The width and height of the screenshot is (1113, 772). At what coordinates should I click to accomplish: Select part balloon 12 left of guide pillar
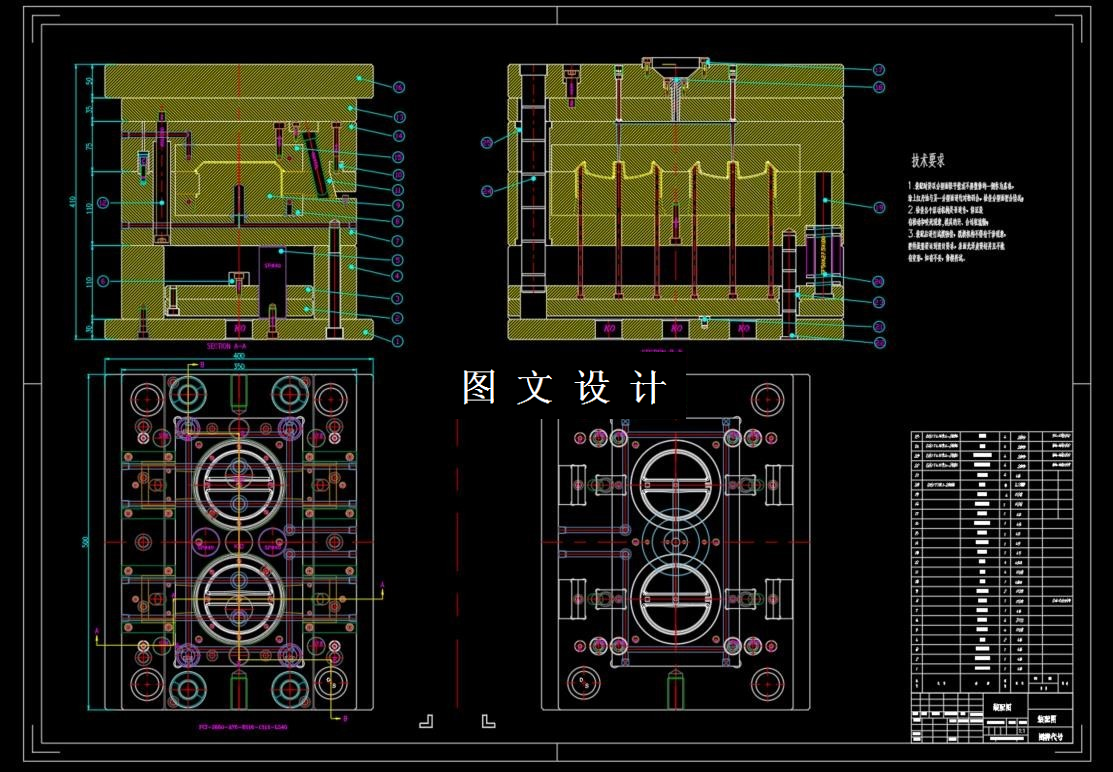[x=104, y=203]
